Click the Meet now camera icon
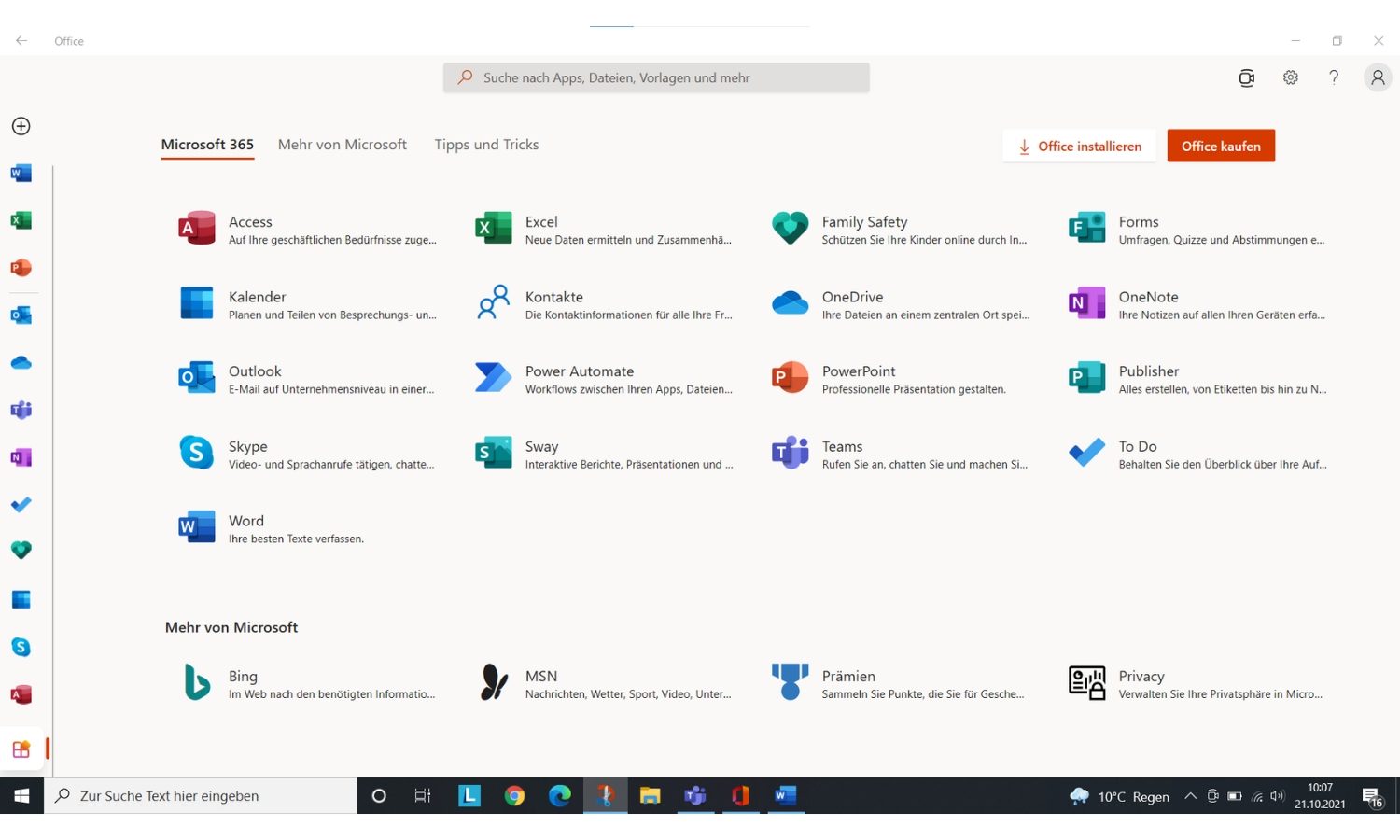 (1247, 77)
